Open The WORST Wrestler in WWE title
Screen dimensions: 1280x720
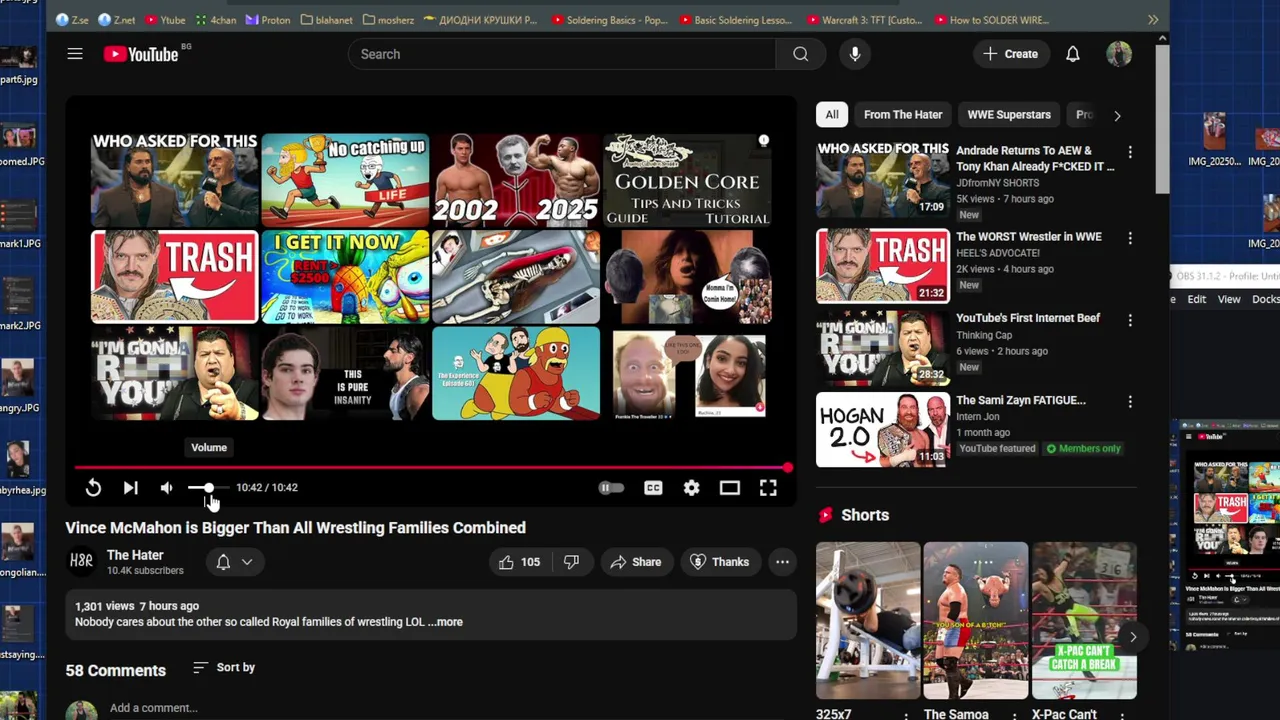1028,237
